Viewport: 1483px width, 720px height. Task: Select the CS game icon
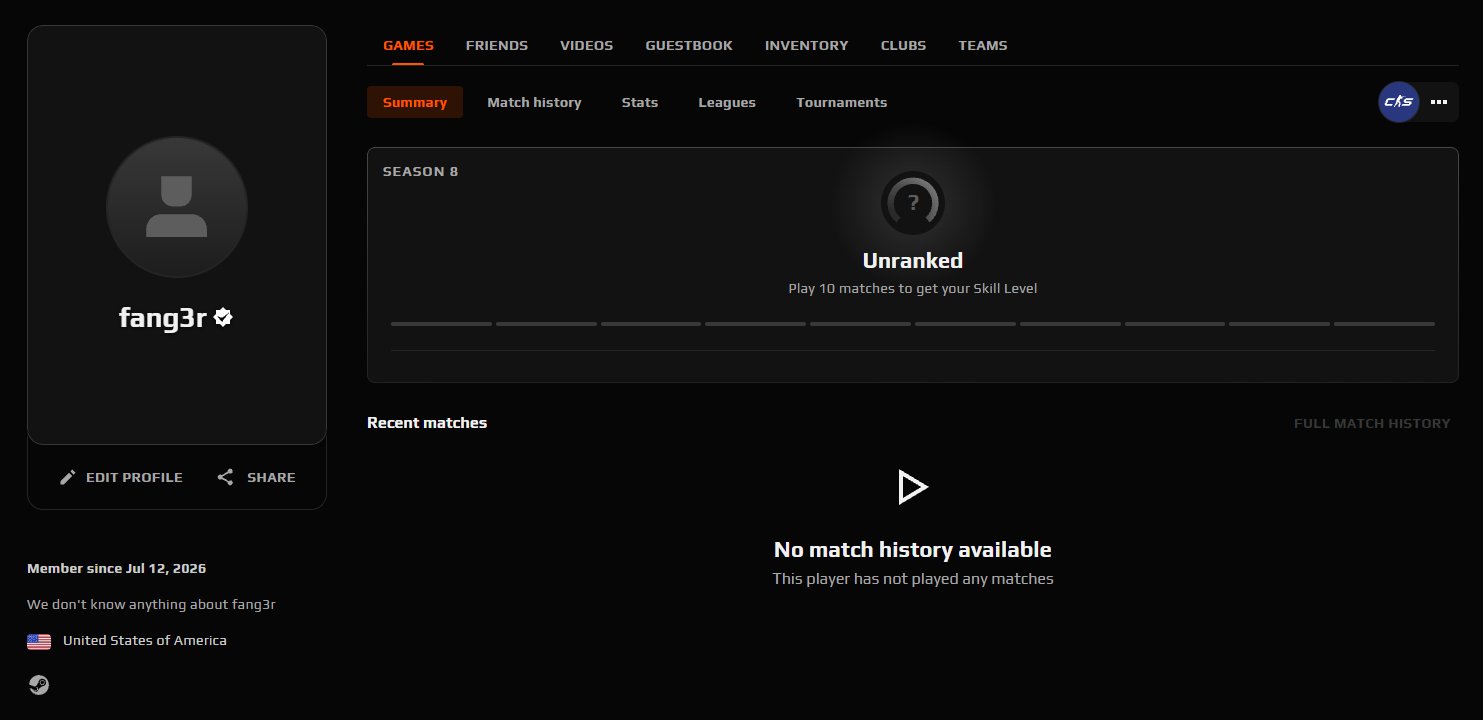[x=1398, y=102]
